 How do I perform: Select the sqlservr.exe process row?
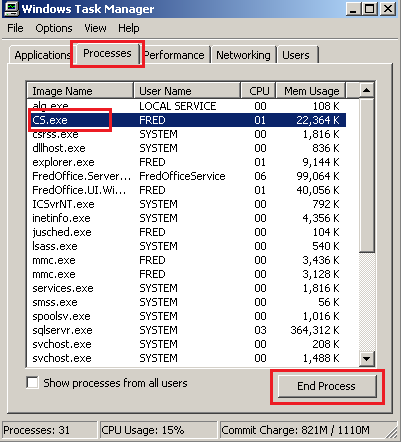coord(186,330)
